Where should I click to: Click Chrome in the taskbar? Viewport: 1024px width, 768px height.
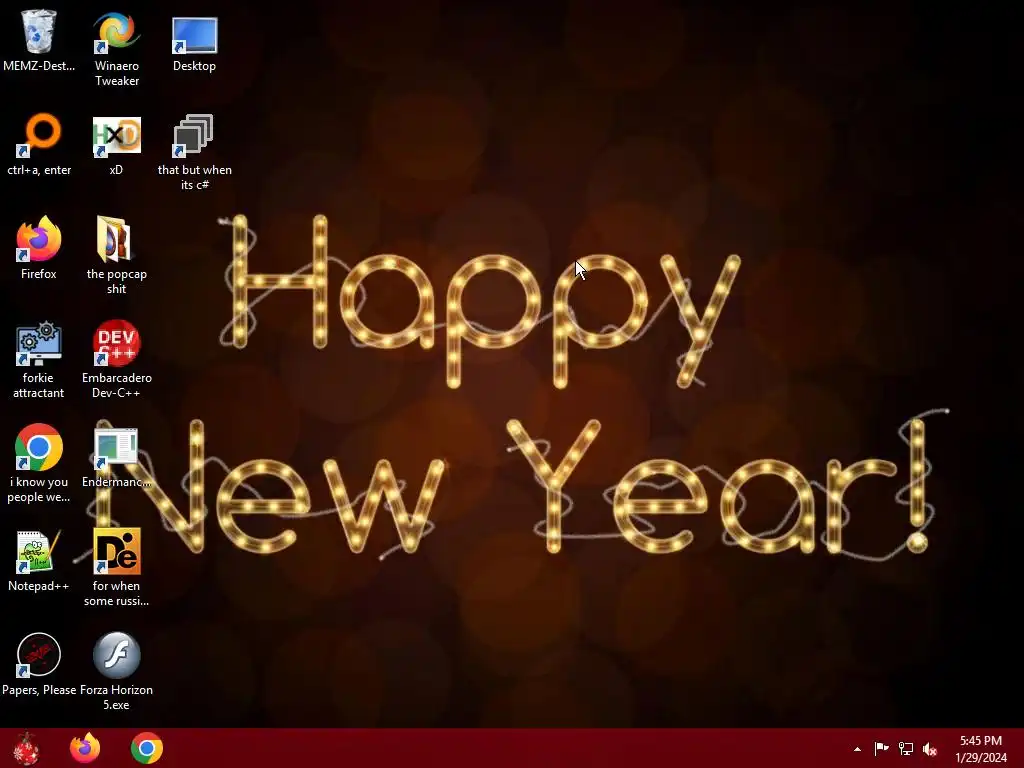tap(147, 748)
